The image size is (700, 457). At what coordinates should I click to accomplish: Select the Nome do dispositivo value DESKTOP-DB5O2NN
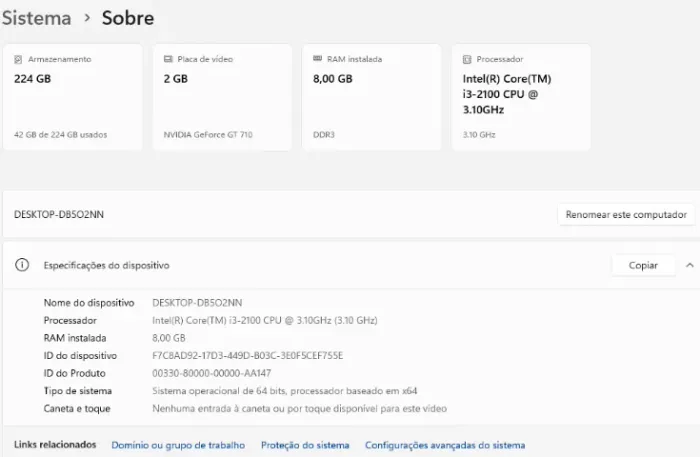click(x=197, y=303)
